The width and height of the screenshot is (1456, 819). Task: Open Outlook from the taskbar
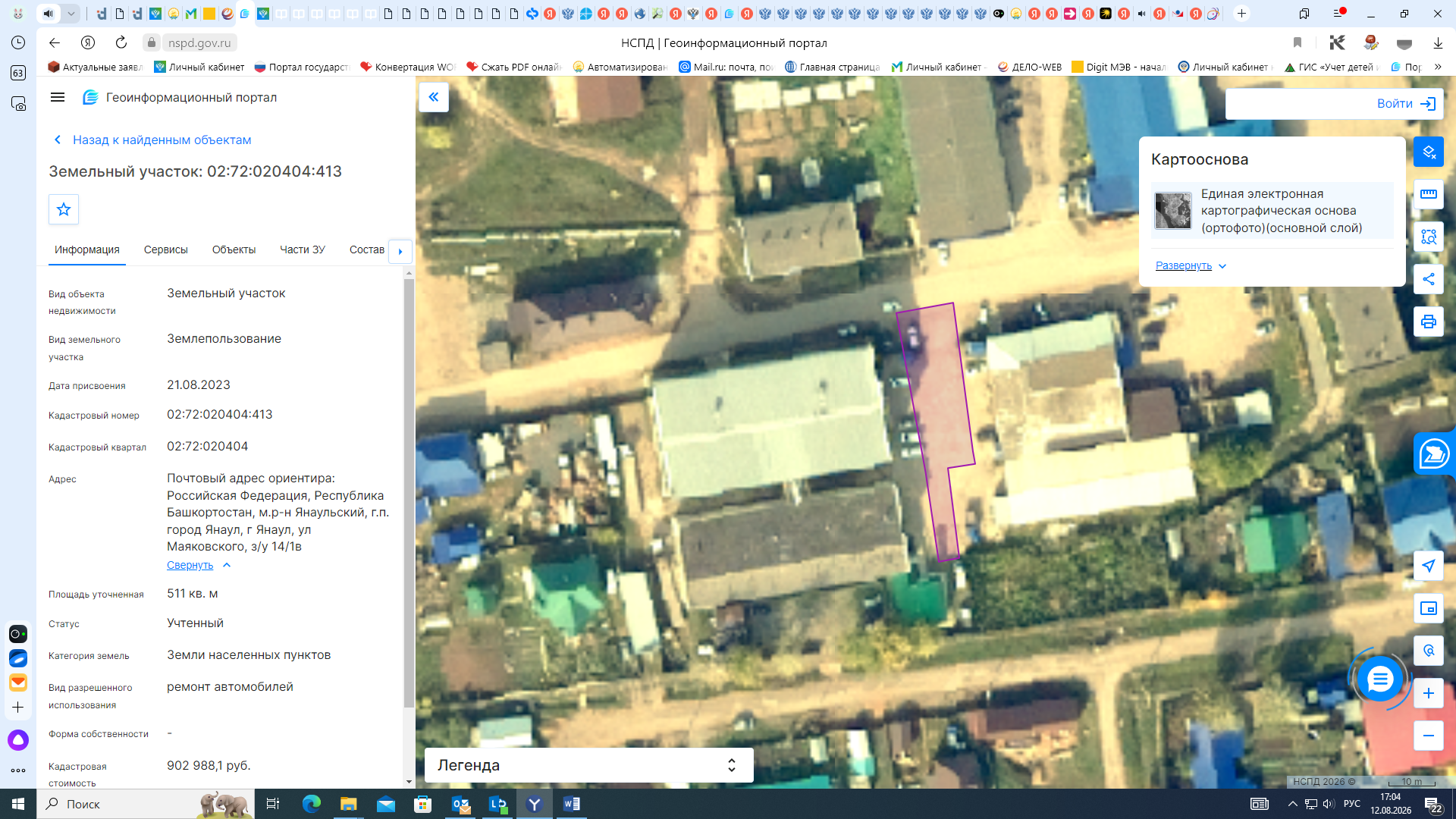pyautogui.click(x=460, y=804)
